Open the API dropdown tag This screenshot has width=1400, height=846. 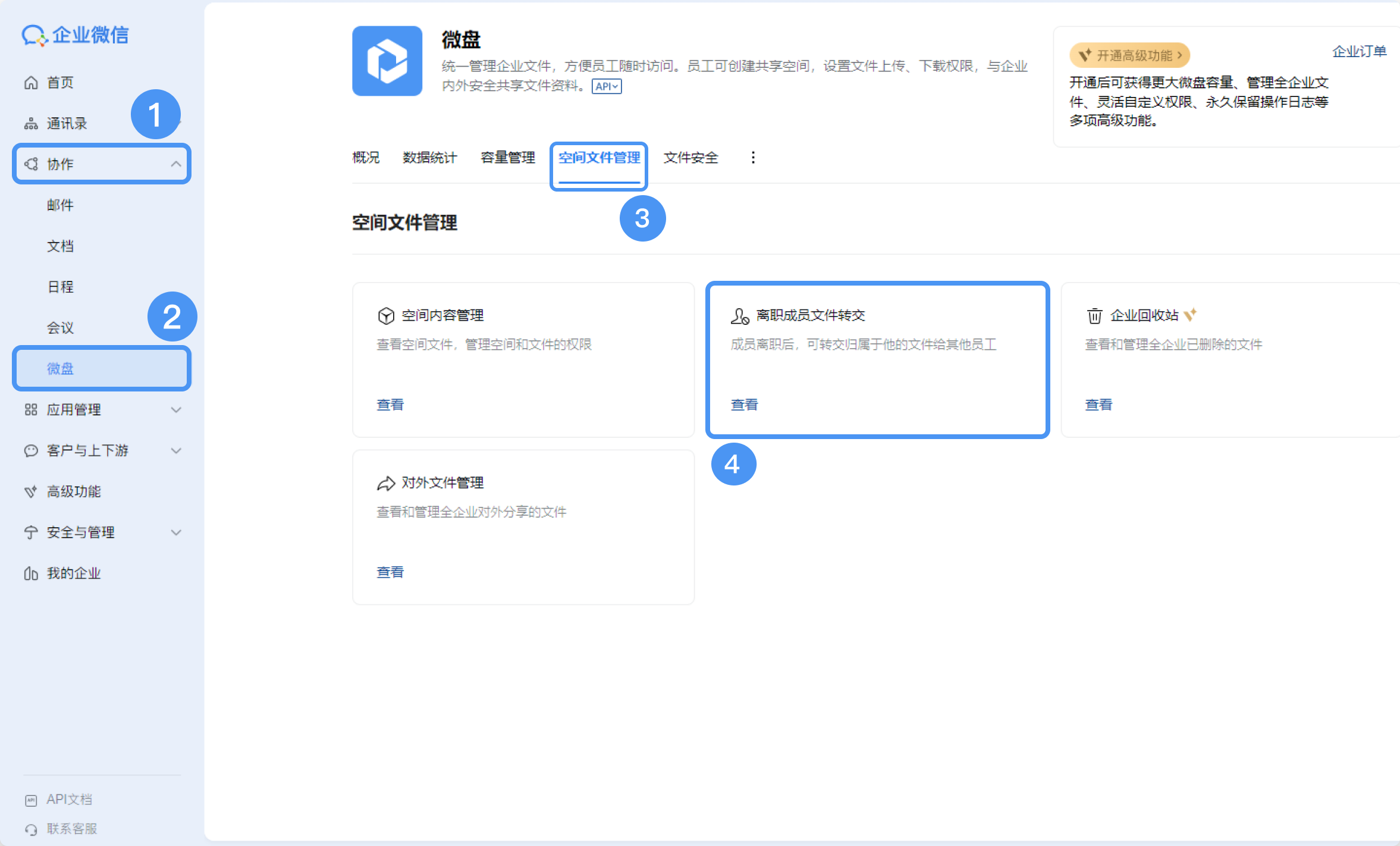click(x=607, y=87)
